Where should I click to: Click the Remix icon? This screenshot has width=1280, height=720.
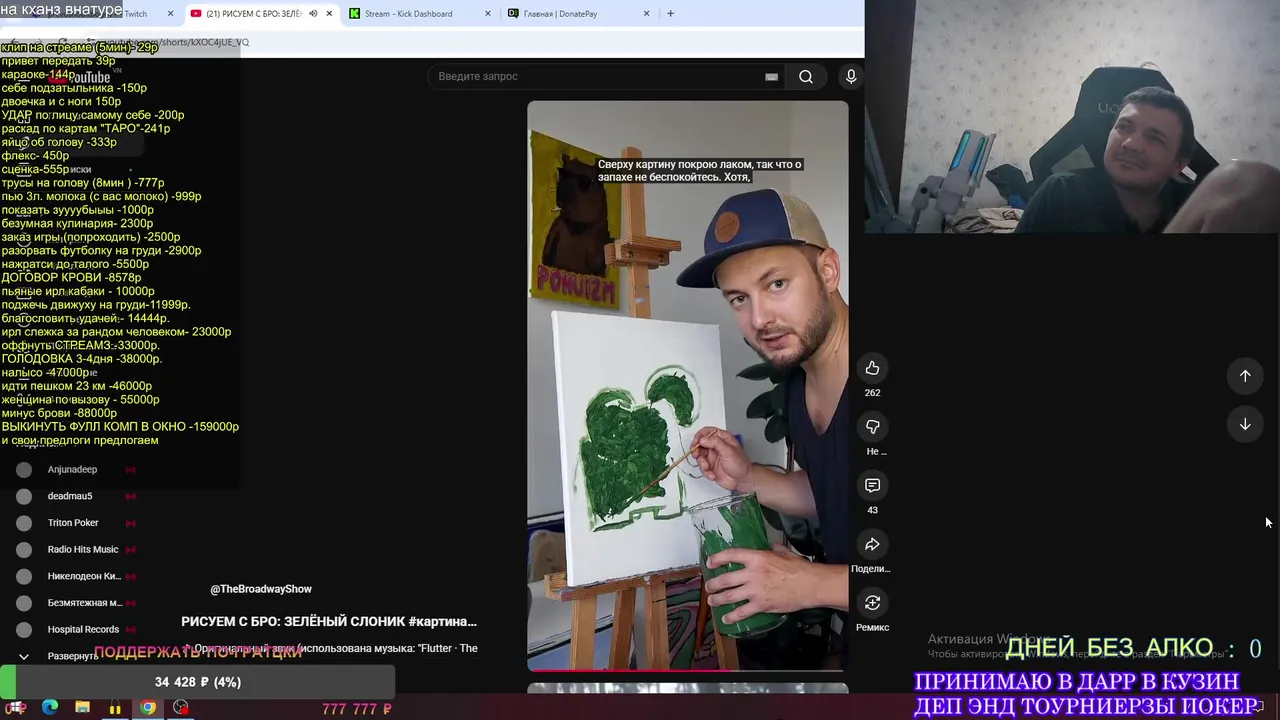coord(872,603)
